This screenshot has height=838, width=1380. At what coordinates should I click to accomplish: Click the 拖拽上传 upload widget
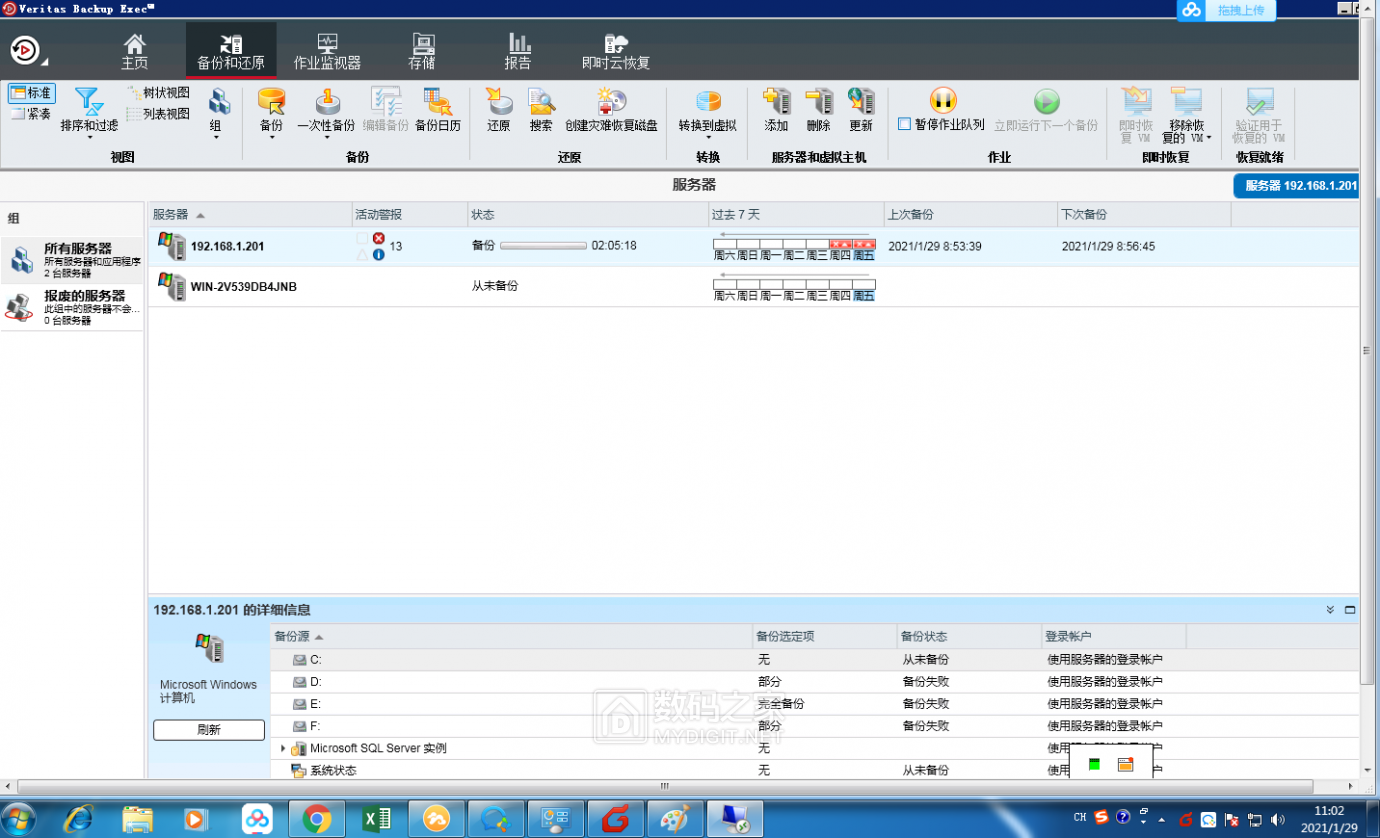tap(1226, 10)
